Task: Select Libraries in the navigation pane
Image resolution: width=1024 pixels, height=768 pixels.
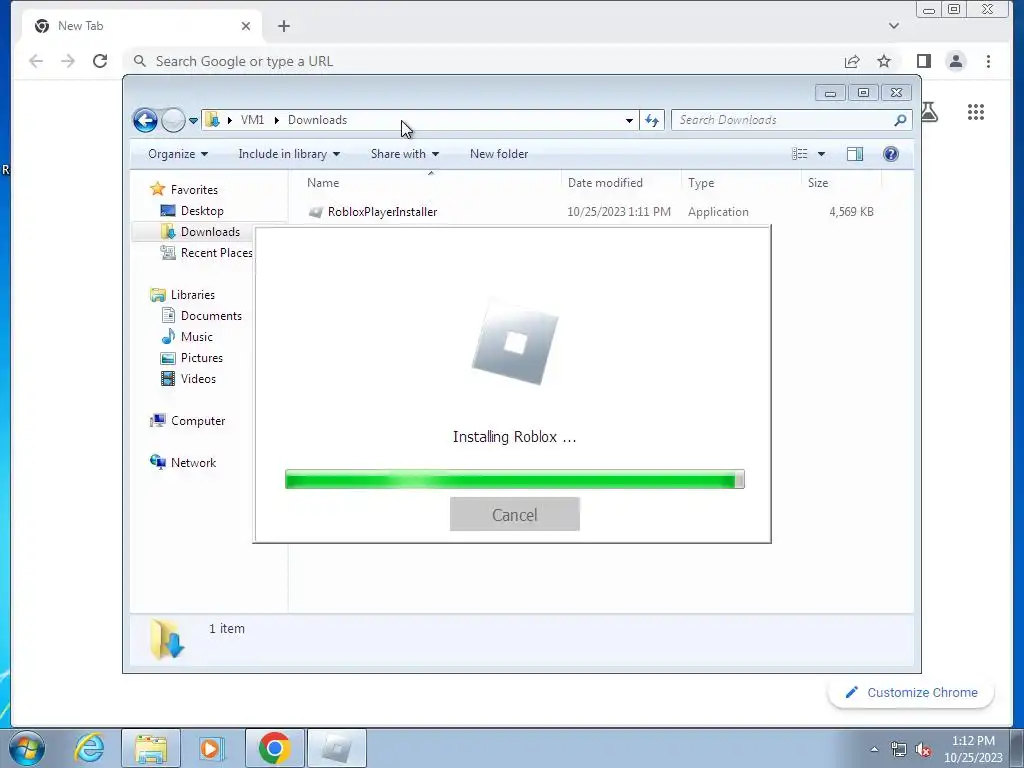Action: [193, 295]
